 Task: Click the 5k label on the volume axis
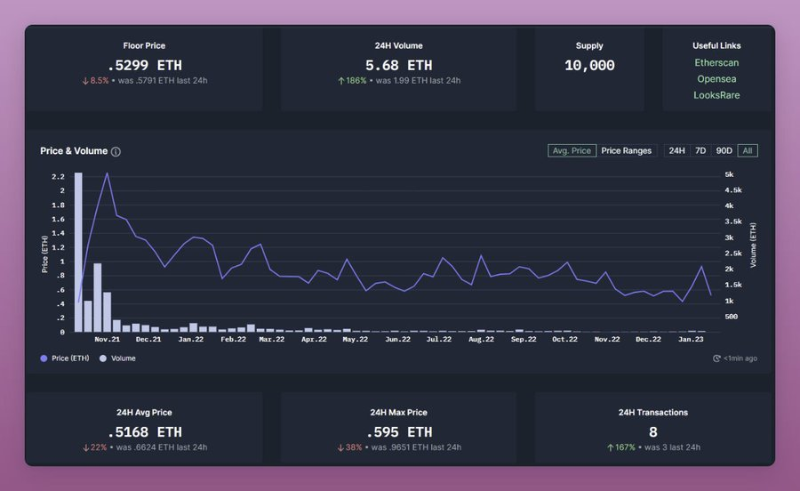coord(729,175)
